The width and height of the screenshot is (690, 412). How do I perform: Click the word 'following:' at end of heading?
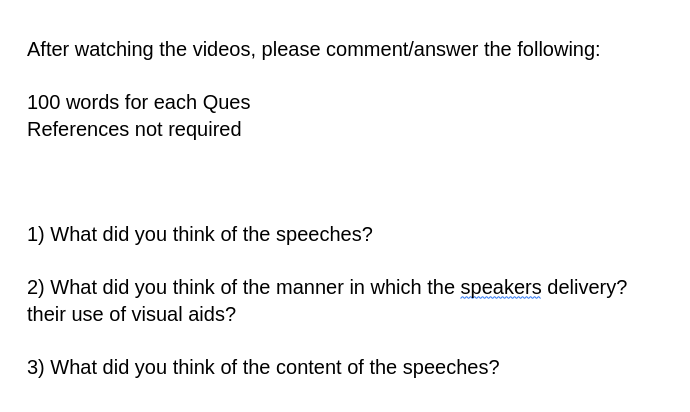558,49
